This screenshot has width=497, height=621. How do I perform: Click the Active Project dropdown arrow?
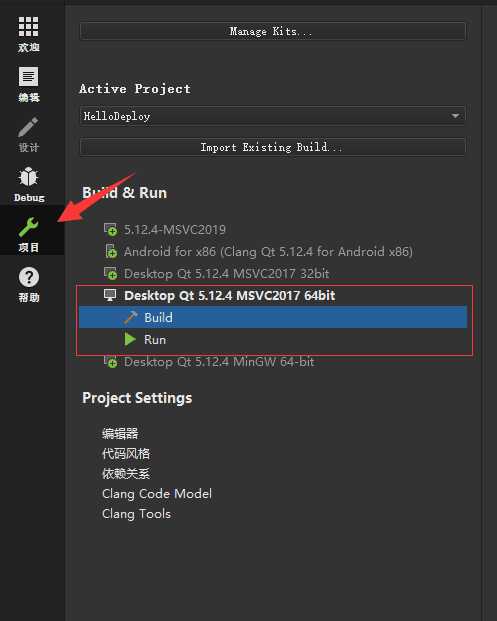pos(455,116)
